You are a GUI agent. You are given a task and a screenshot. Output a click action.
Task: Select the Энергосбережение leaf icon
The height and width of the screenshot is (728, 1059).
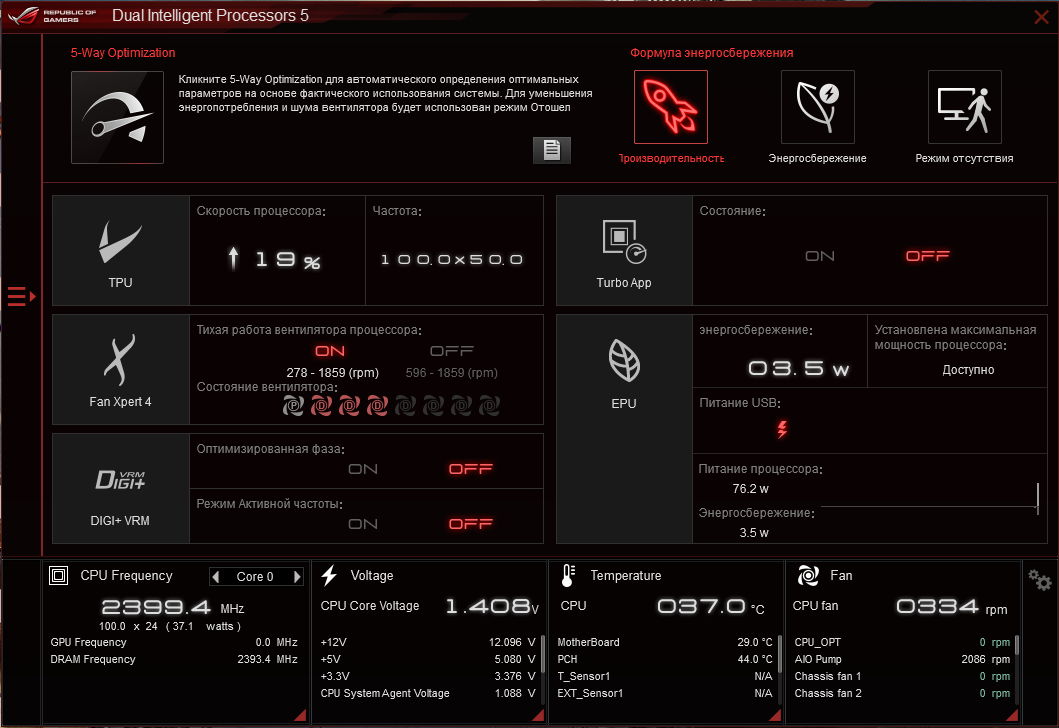[817, 107]
